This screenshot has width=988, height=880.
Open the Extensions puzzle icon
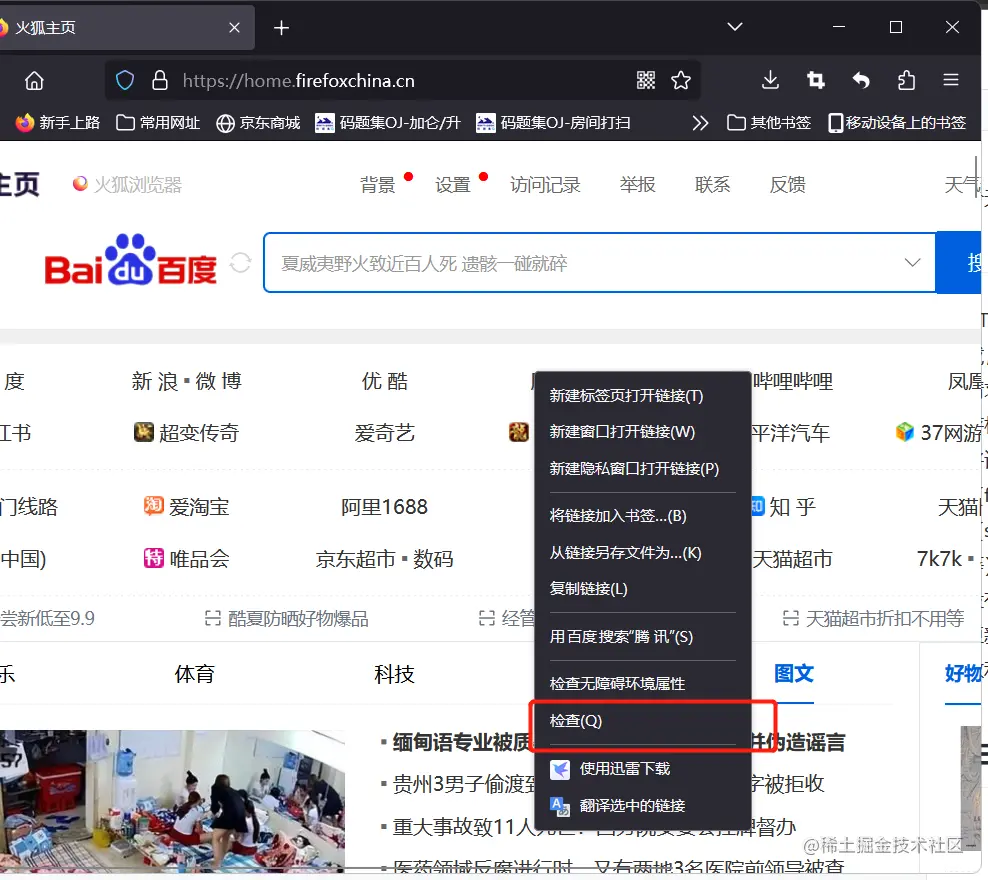pos(906,81)
